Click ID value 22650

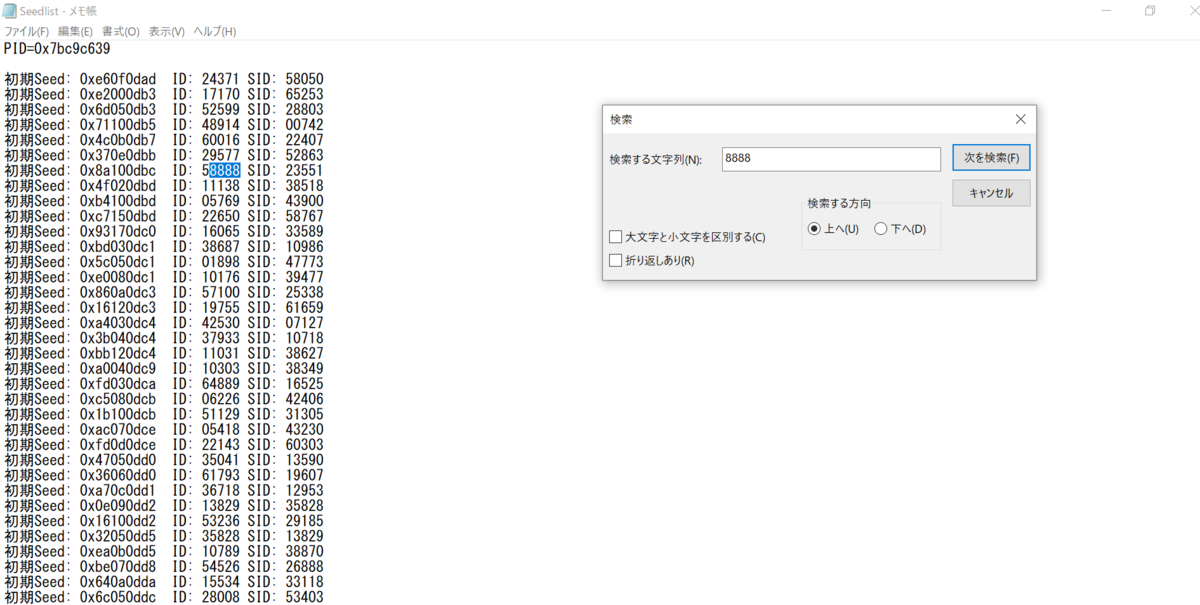click(221, 216)
